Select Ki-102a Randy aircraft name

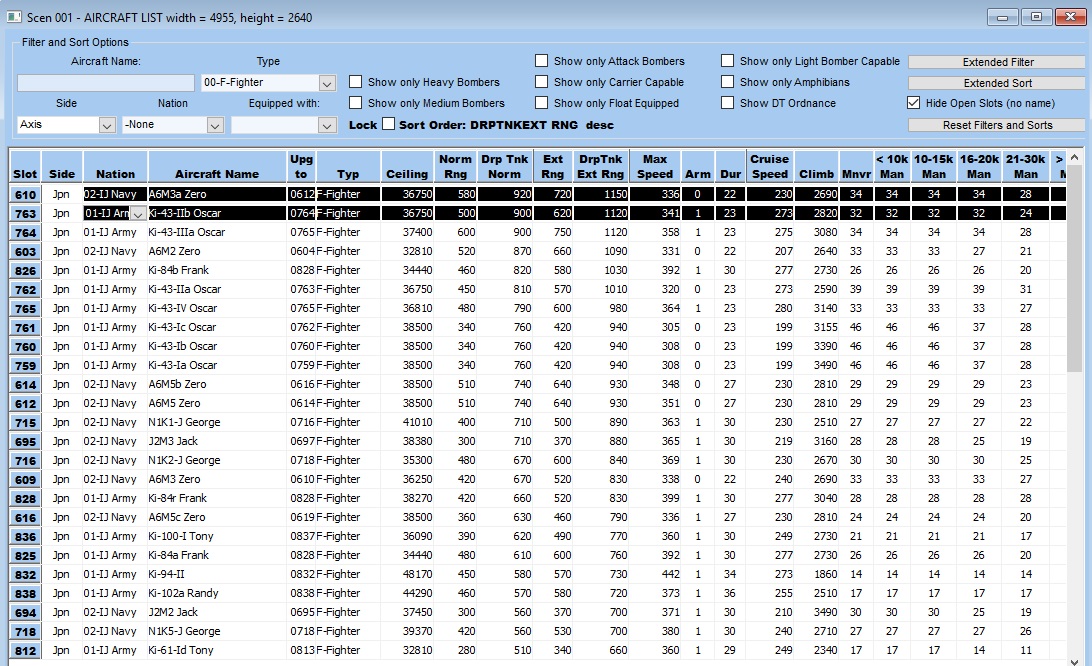click(183, 594)
